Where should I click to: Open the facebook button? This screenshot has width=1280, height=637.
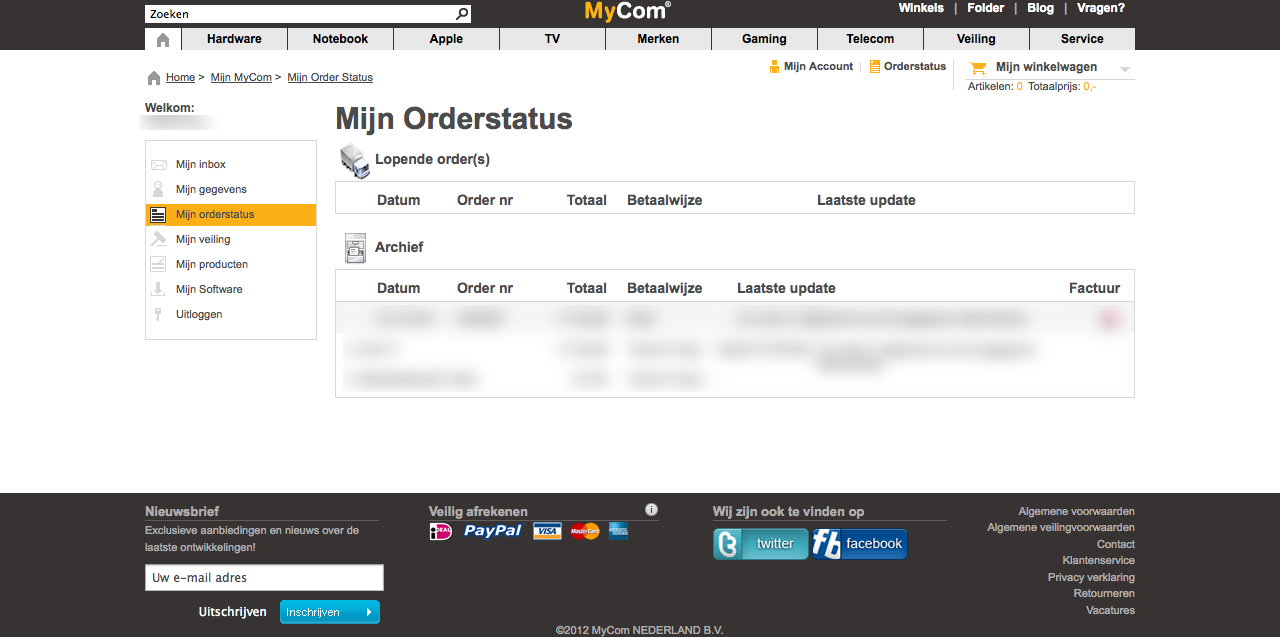tap(859, 544)
